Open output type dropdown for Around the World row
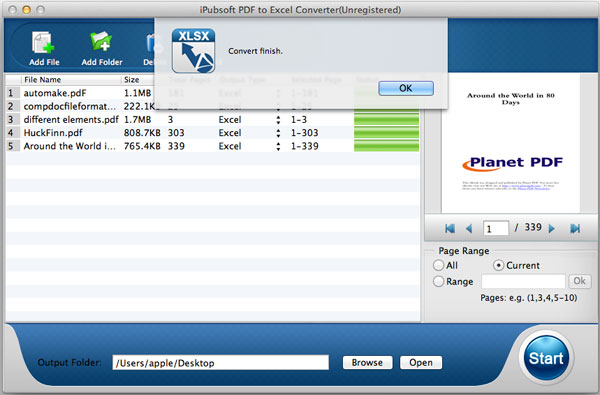This screenshot has height=395, width=600. pos(278,146)
